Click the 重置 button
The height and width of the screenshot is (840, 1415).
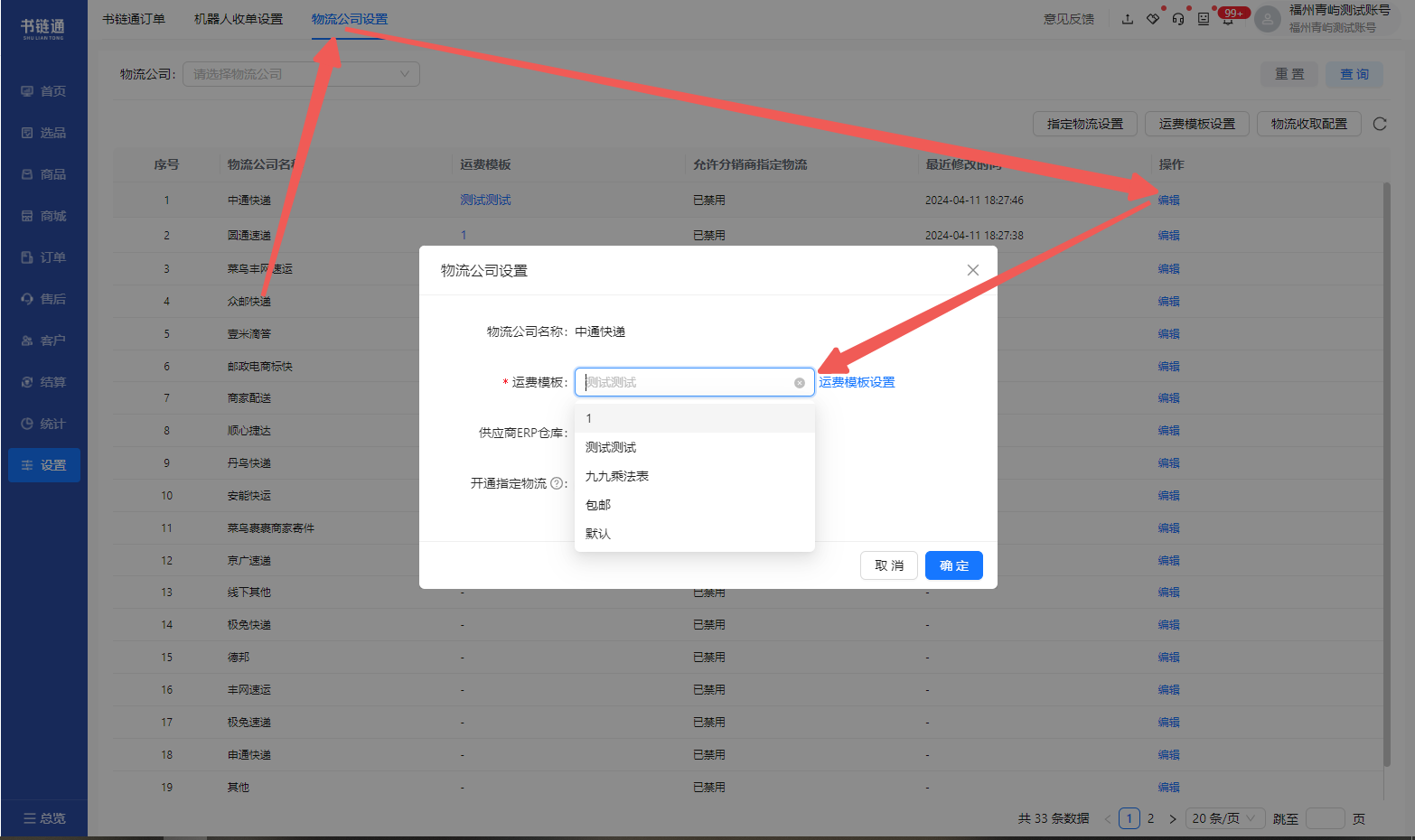pos(1289,74)
